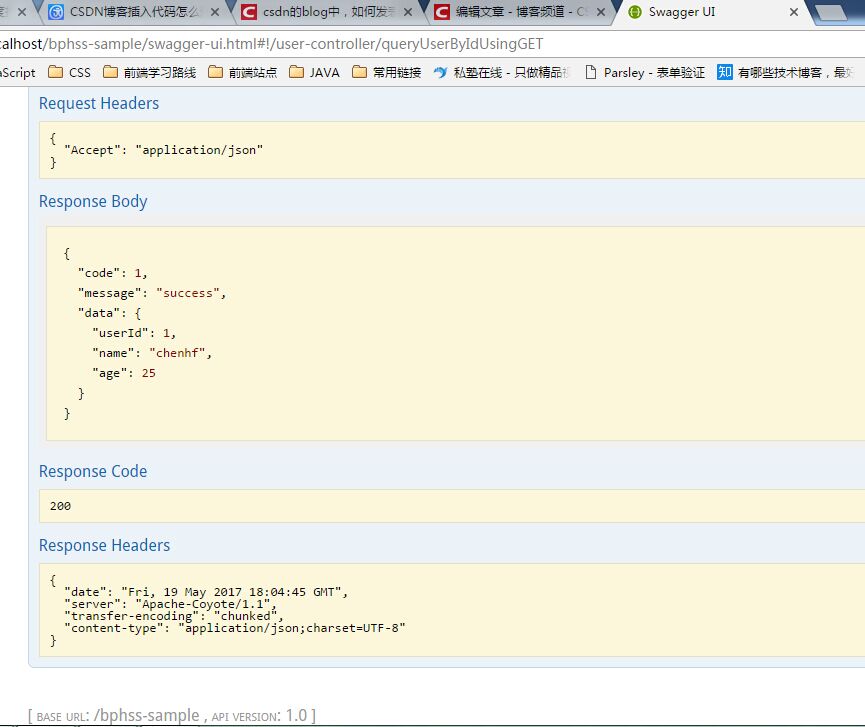Click the "name": "chenhf" line
865x727 pixels.
pyautogui.click(x=152, y=353)
